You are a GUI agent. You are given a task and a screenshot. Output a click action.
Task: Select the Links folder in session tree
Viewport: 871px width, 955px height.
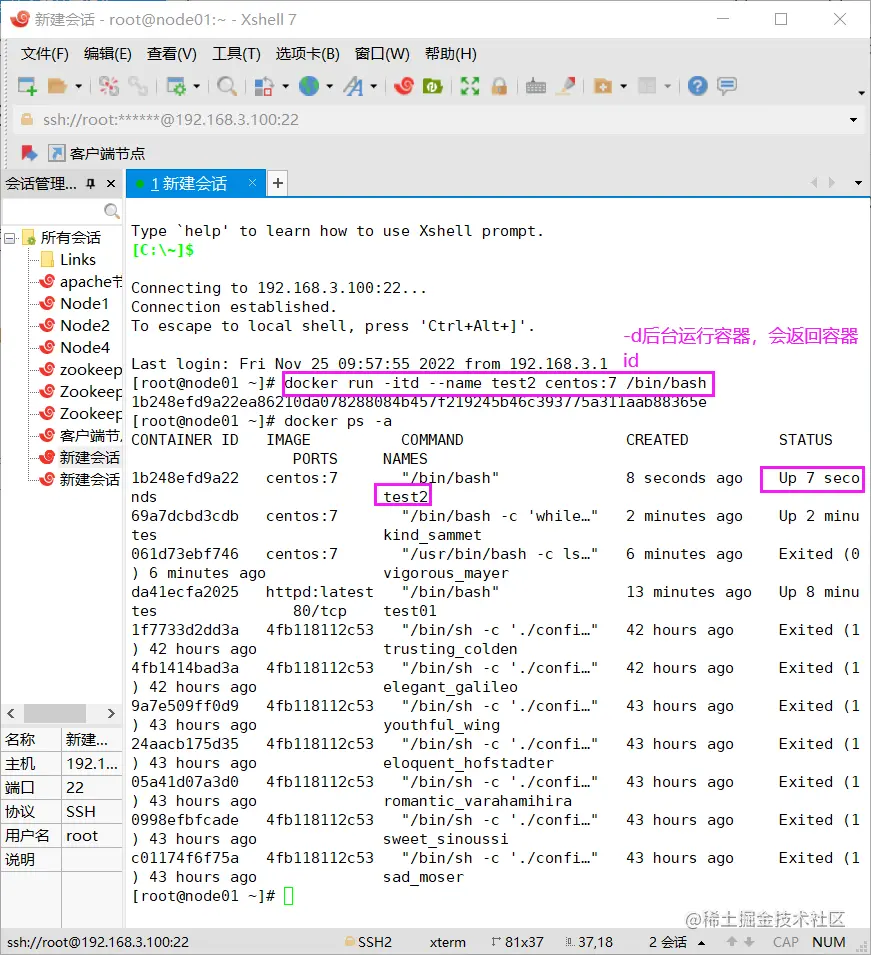pos(77,260)
